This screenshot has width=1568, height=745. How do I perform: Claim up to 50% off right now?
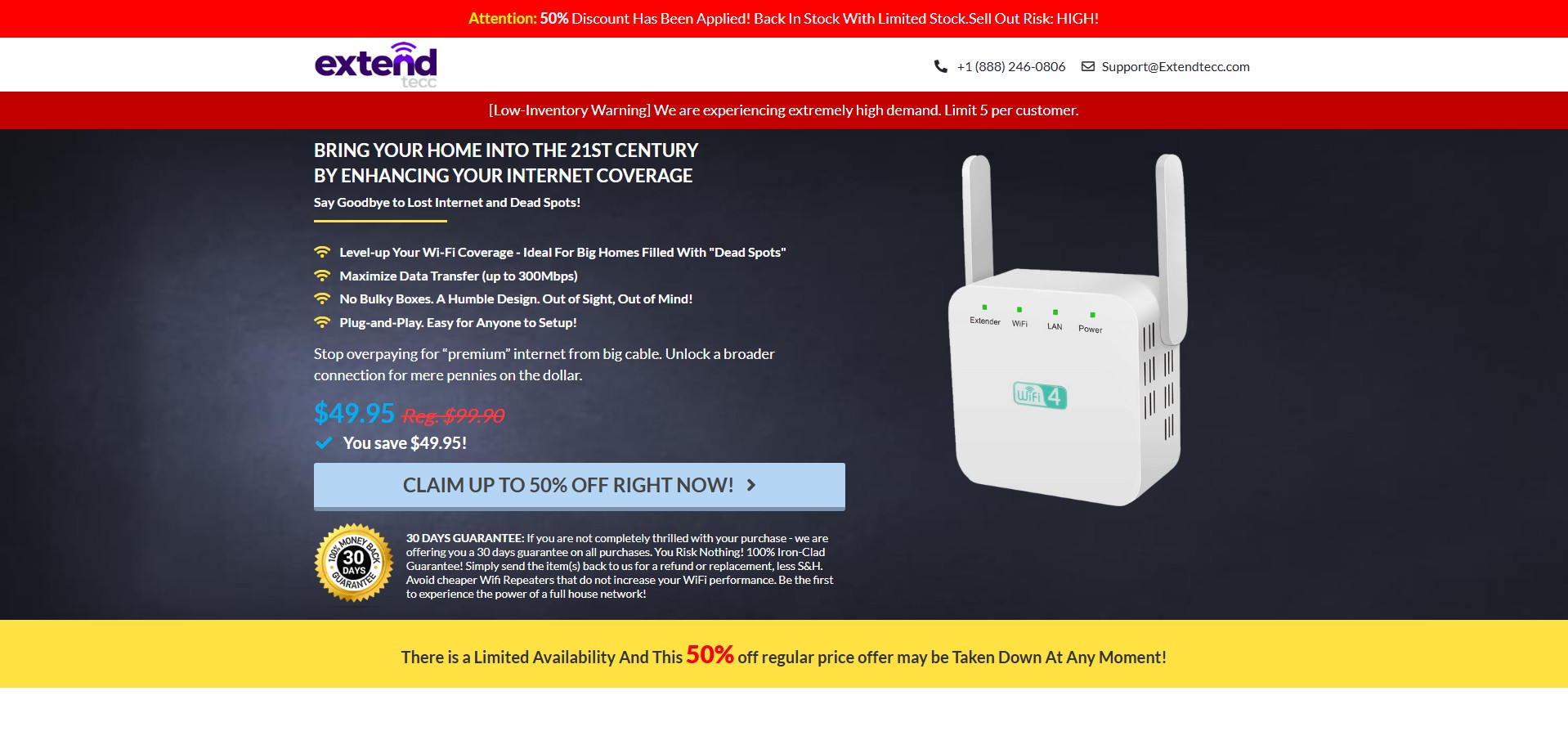580,487
